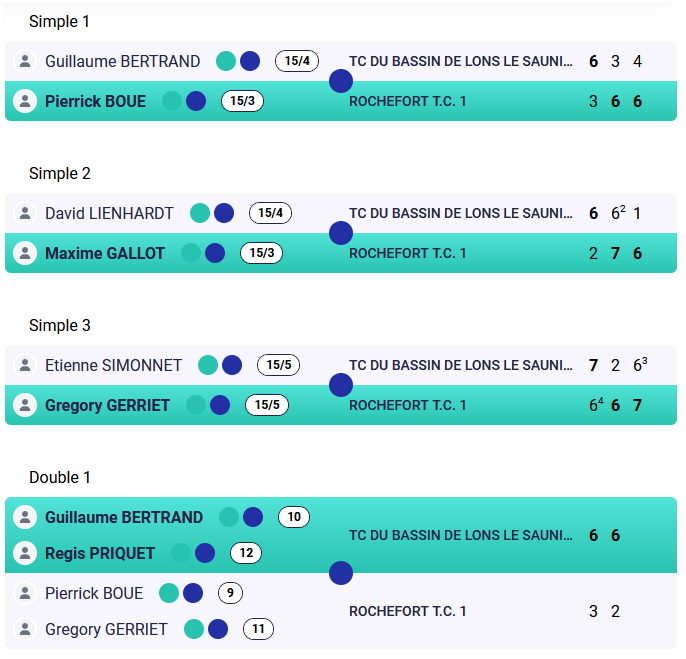The height and width of the screenshot is (659, 686).
Task: Open Maxime GALLOT's player name link
Action: tap(105, 253)
